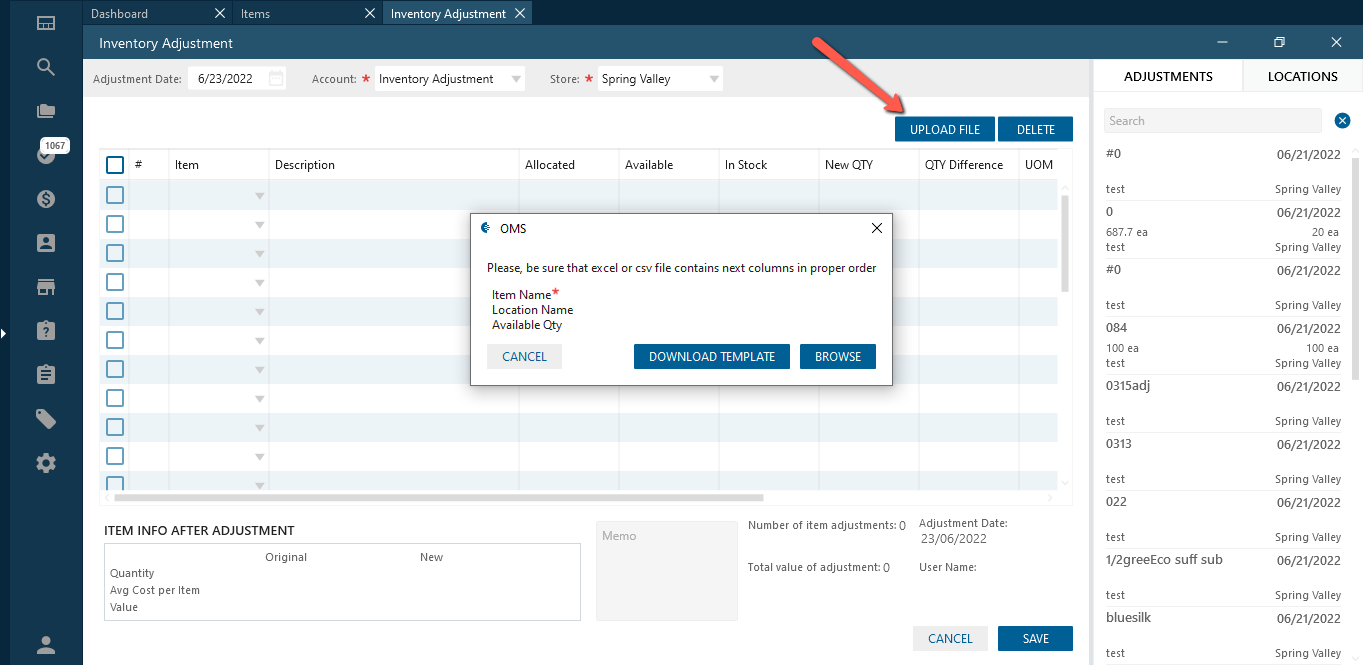
Task: Open the Item dropdown in third row
Action: [259, 254]
